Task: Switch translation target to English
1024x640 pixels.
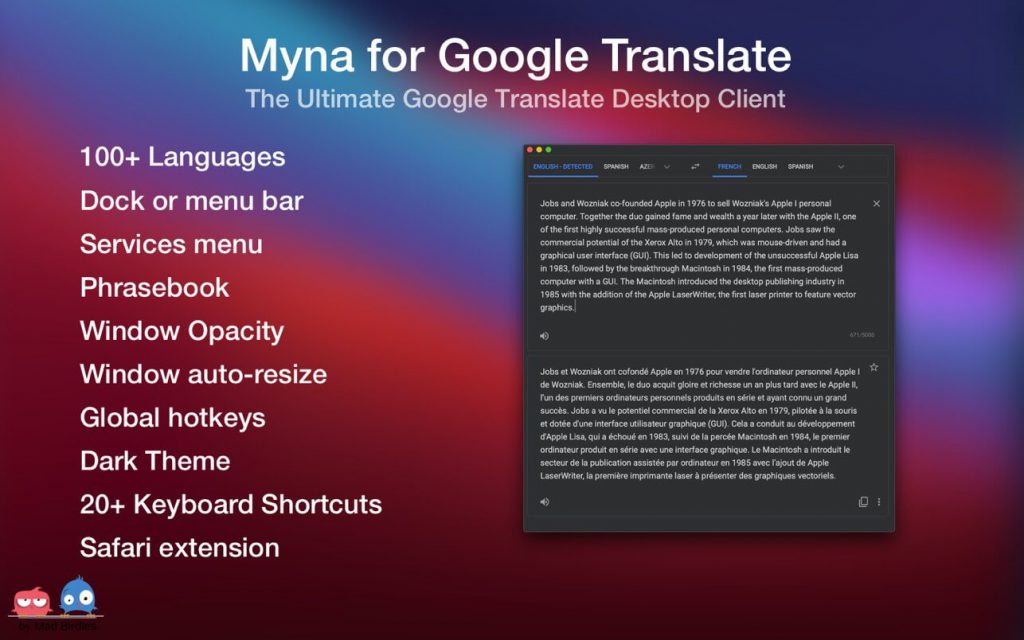Action: tap(764, 166)
